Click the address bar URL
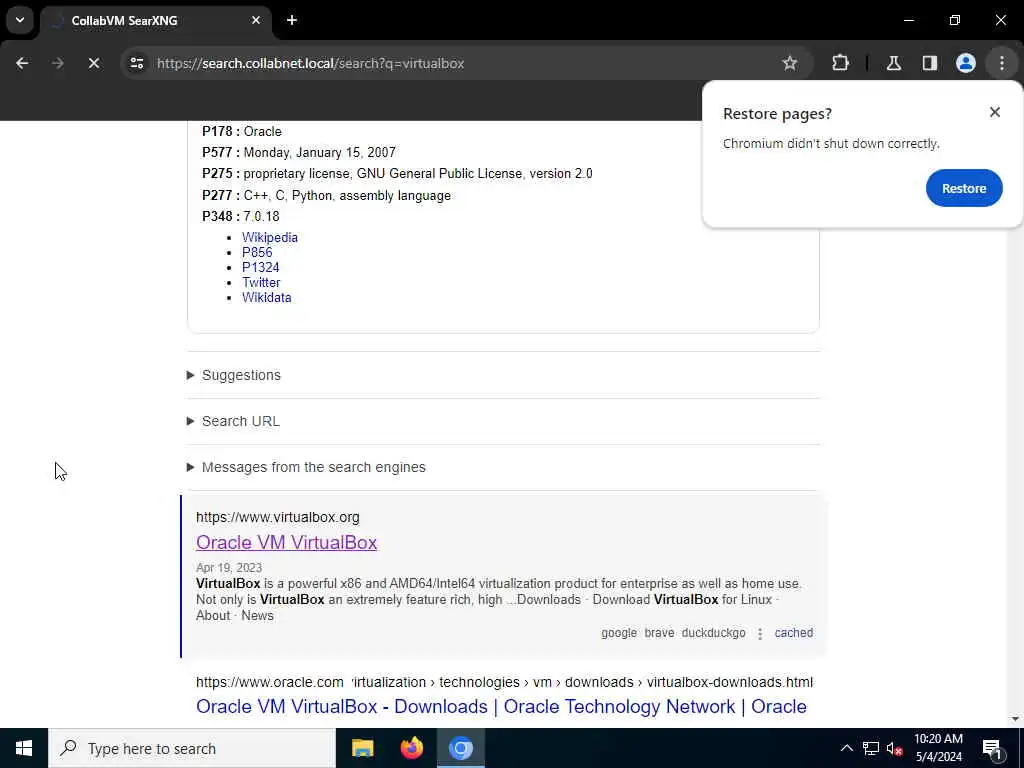 click(x=311, y=63)
